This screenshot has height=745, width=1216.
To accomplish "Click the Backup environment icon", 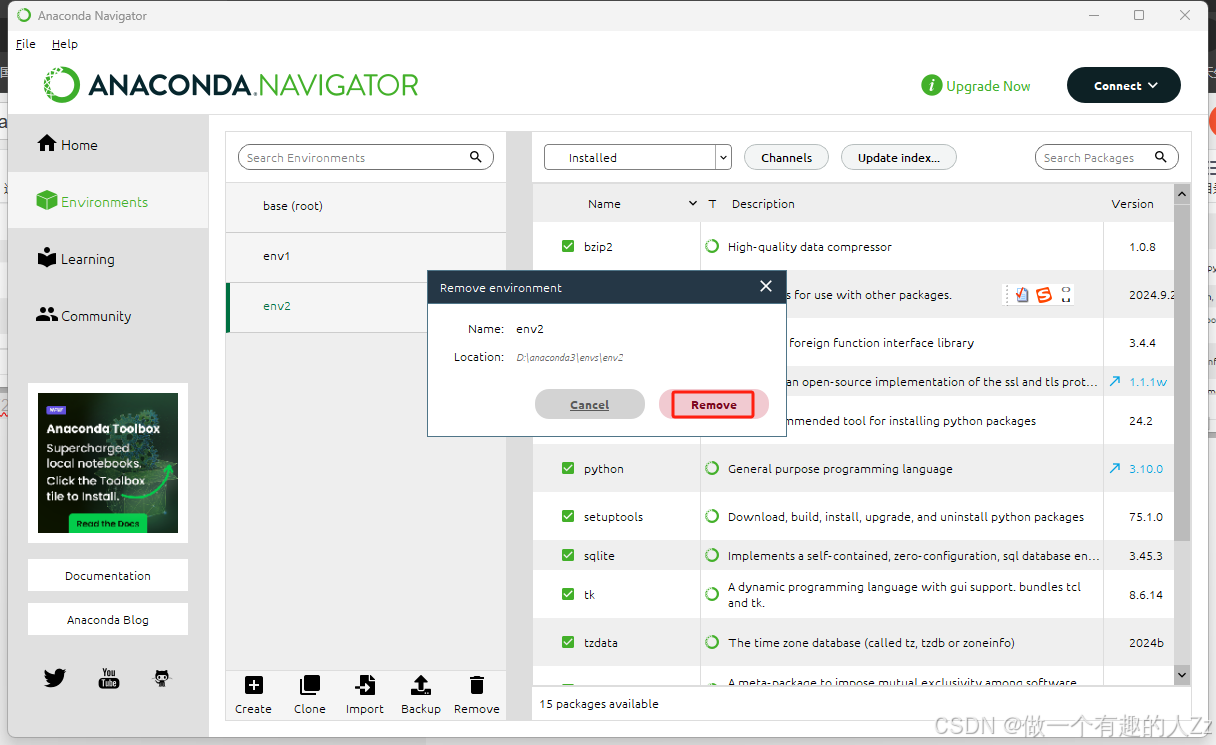I will [x=421, y=685].
